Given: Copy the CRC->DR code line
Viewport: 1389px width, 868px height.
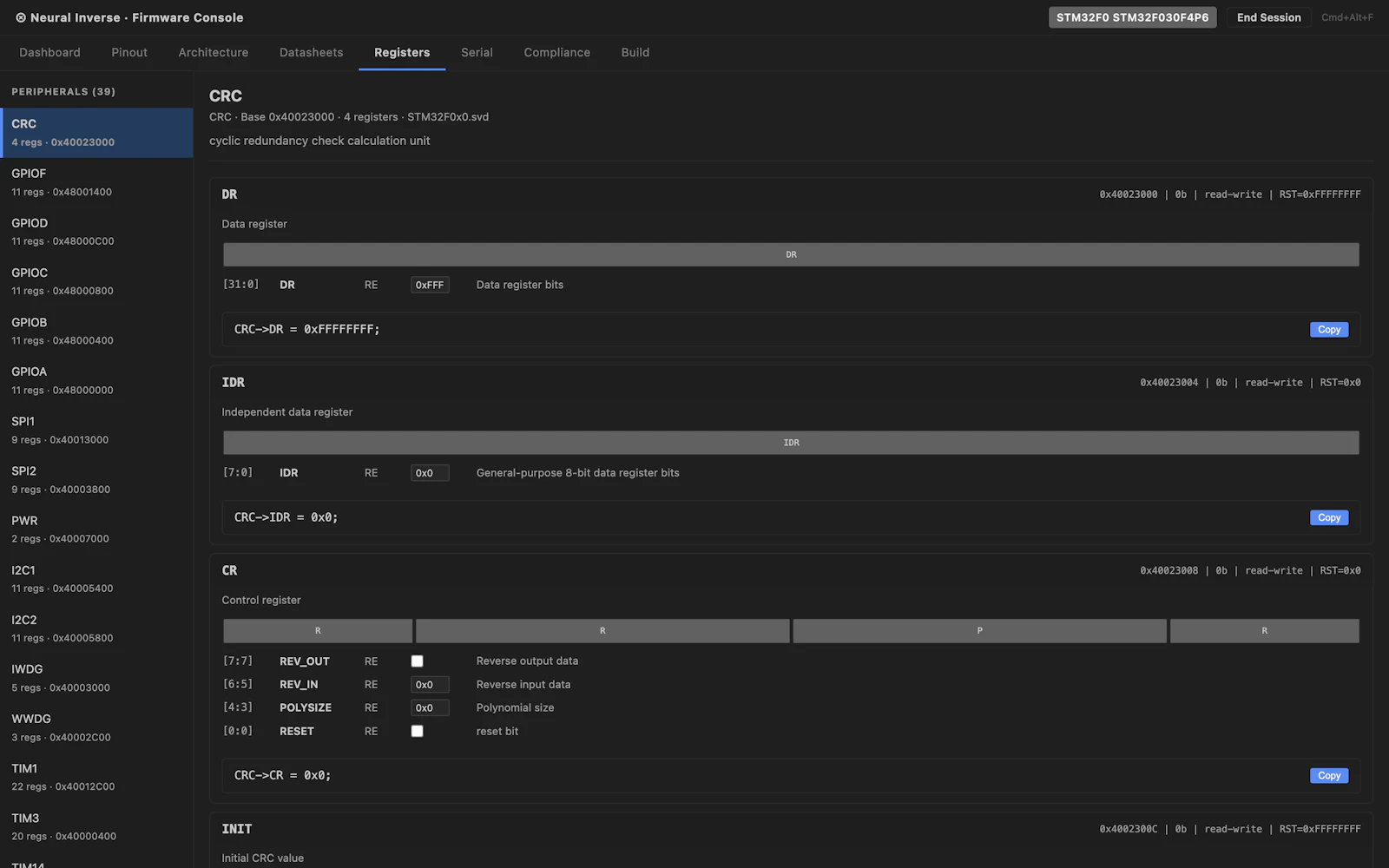Looking at the screenshot, I should pos(1329,330).
